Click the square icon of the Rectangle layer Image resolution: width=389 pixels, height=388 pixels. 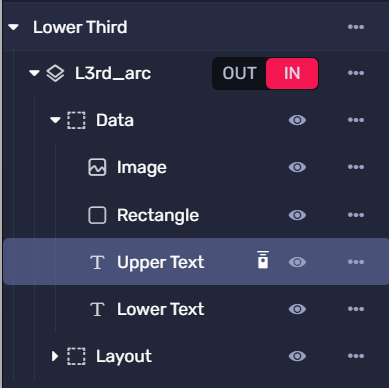point(97,215)
